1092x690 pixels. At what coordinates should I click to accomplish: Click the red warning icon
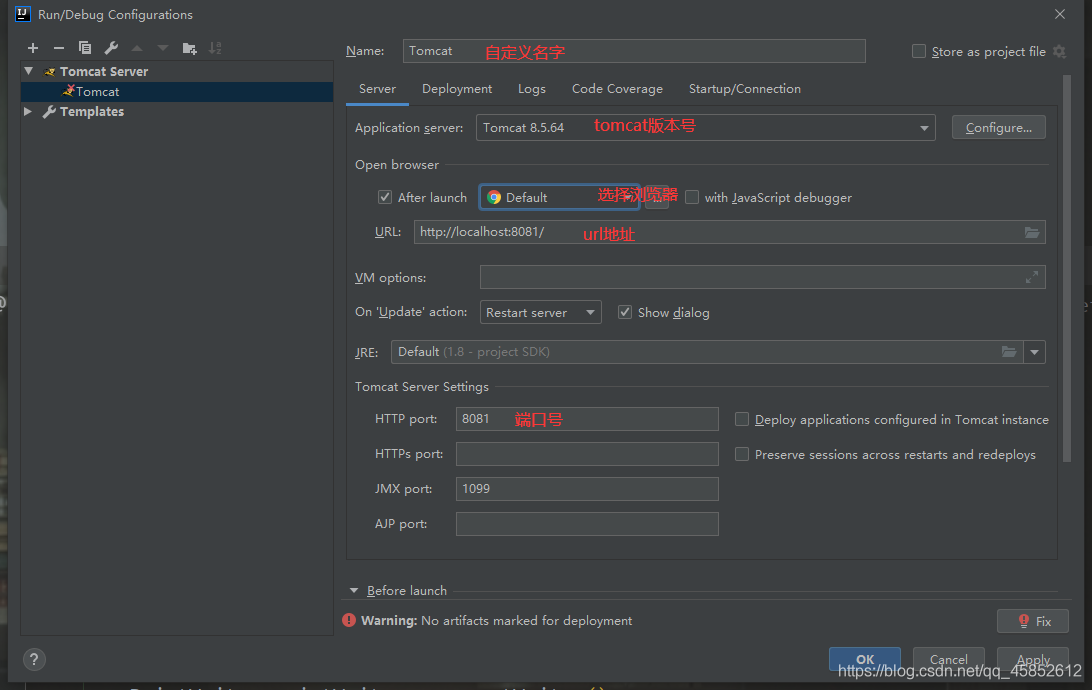(349, 620)
